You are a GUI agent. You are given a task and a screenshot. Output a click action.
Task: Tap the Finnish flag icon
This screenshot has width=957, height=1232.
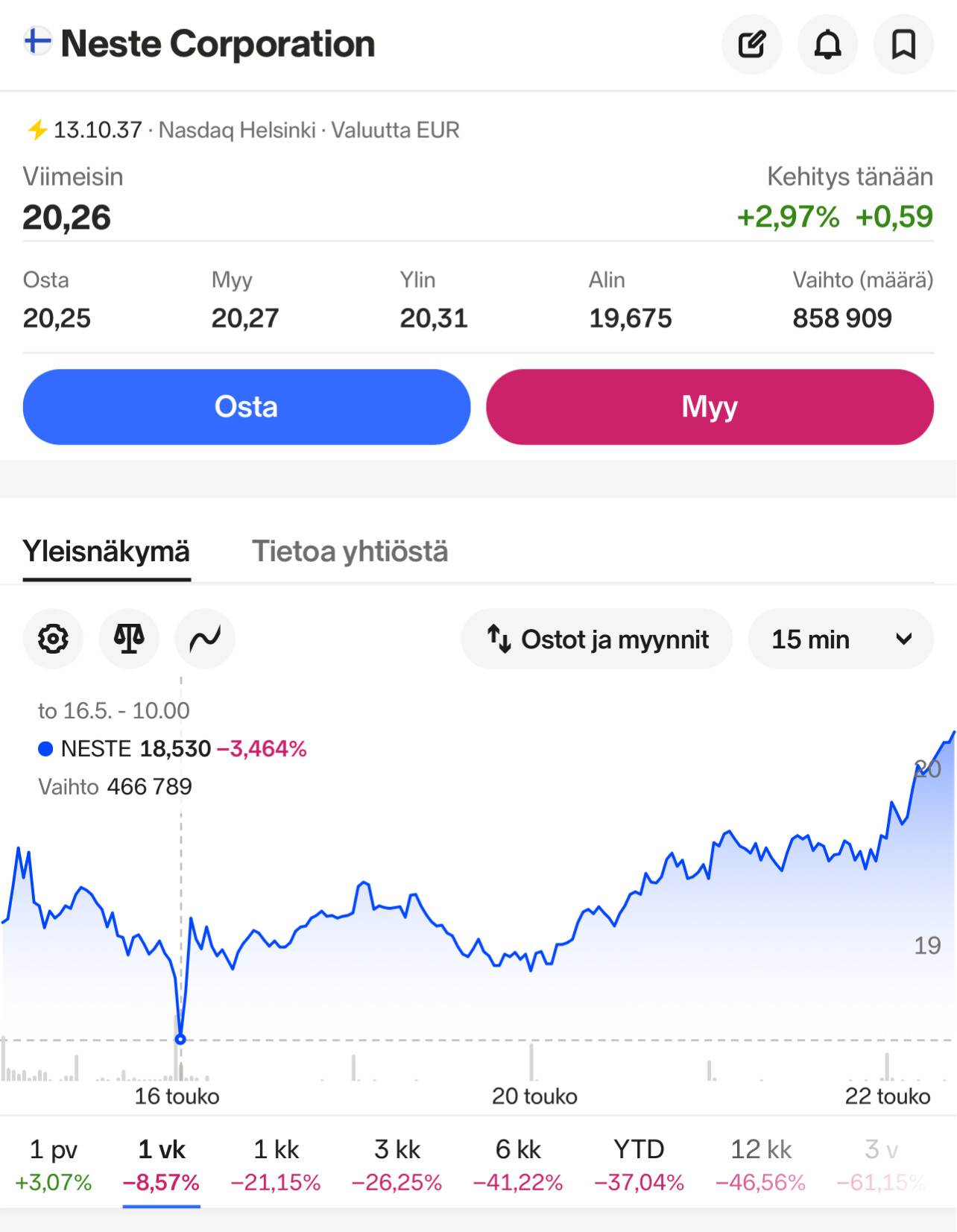[x=37, y=41]
